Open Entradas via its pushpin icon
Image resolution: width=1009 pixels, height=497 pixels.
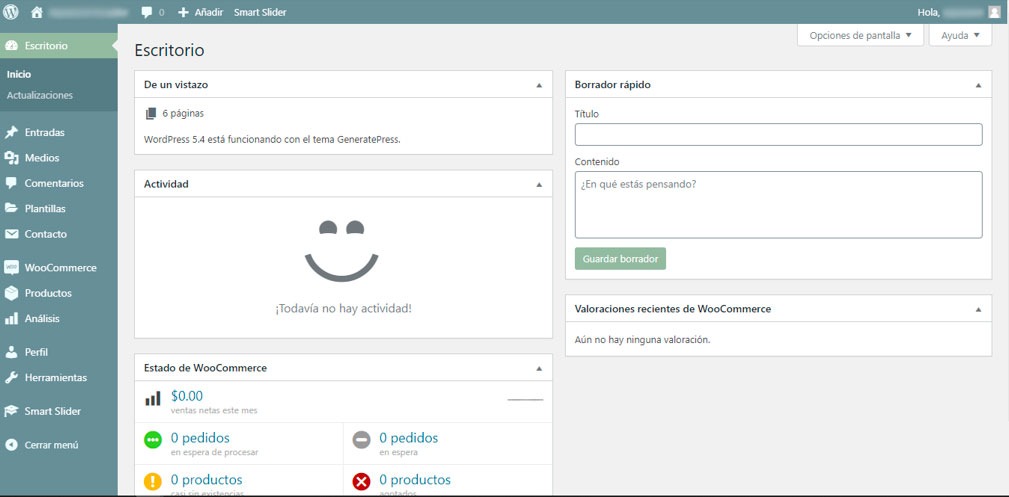coord(12,132)
